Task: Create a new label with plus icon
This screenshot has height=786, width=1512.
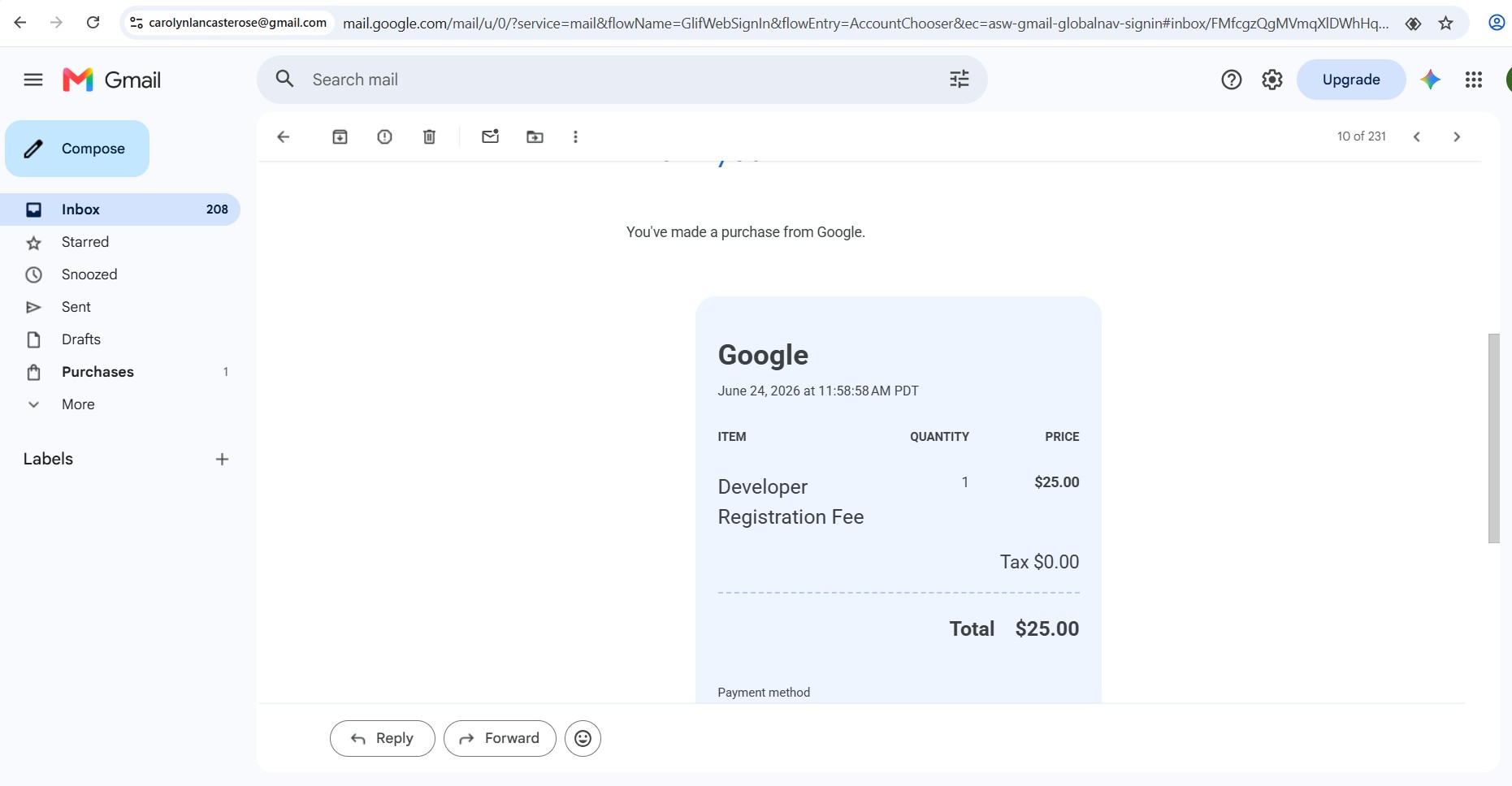Action: [222, 460]
